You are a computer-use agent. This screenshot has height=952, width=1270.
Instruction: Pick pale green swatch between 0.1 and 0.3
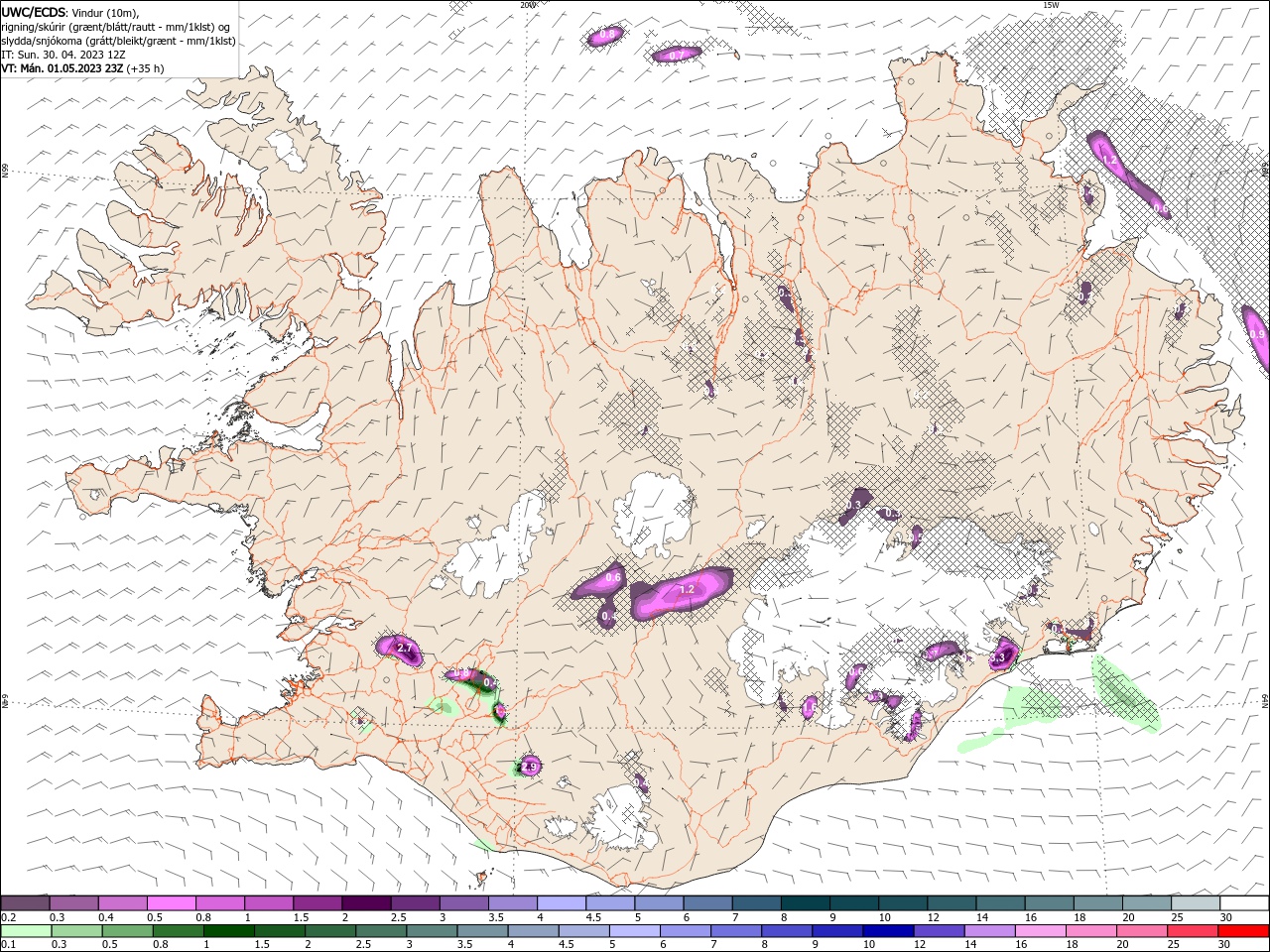click(x=25, y=931)
